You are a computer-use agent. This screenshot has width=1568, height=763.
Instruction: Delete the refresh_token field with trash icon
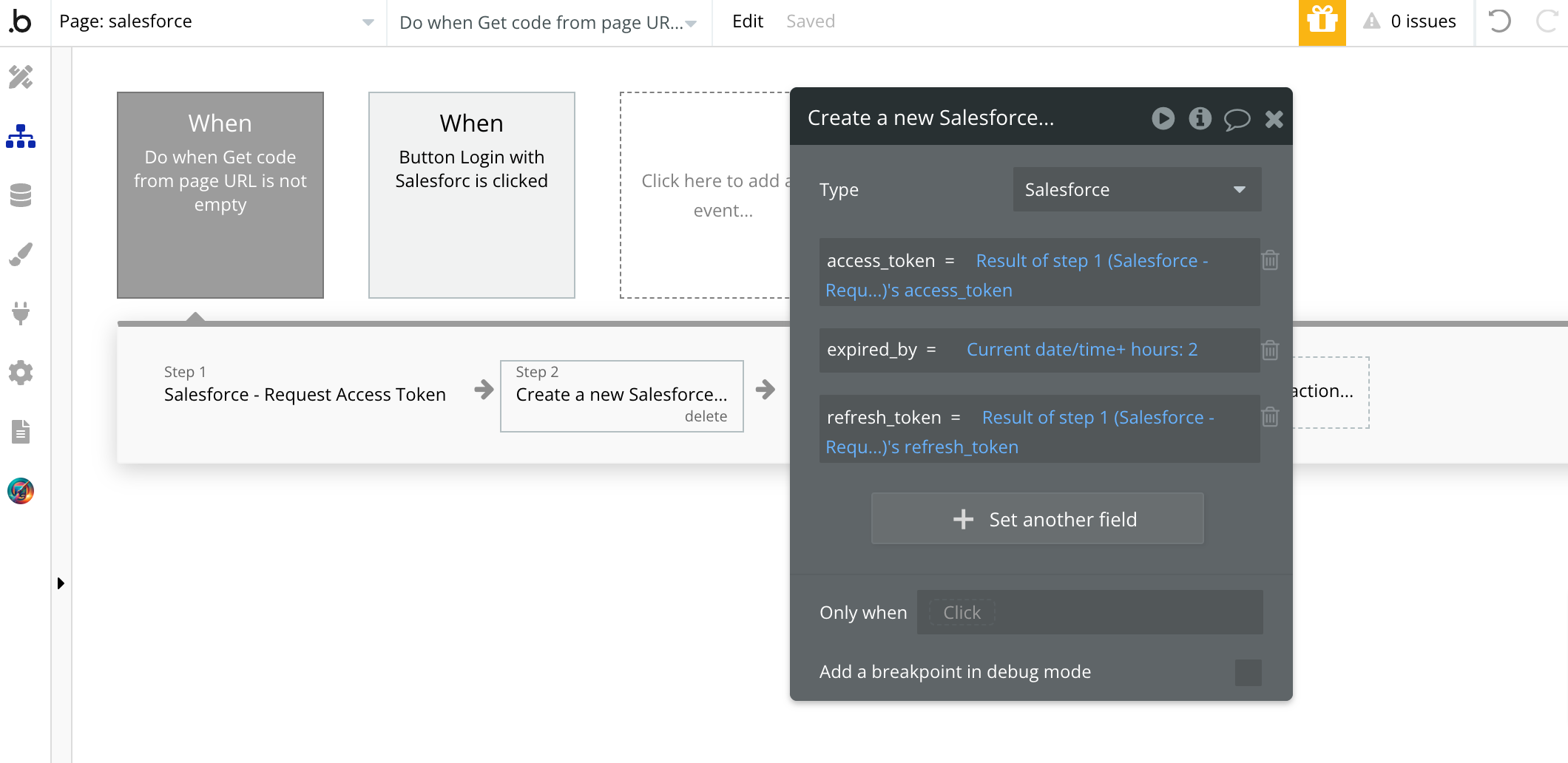[x=1270, y=417]
